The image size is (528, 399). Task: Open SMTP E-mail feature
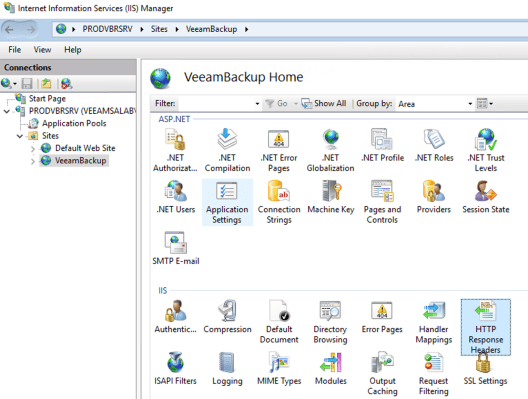(x=175, y=248)
